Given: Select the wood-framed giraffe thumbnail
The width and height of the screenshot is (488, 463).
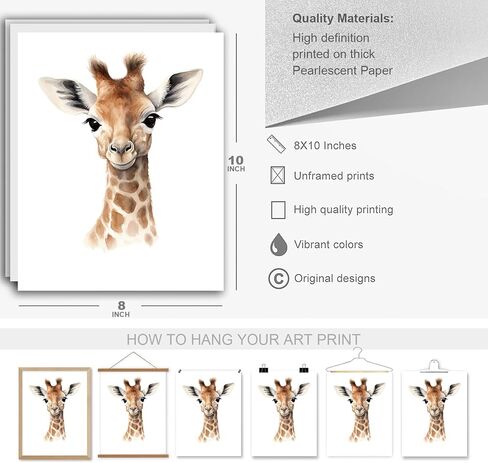Looking at the screenshot, I should pyautogui.click(x=55, y=413).
